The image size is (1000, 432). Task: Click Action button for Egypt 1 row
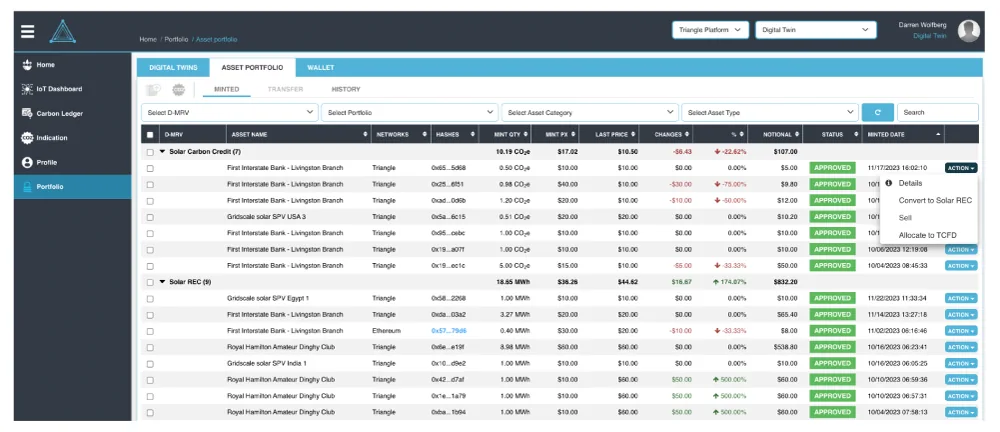point(961,298)
